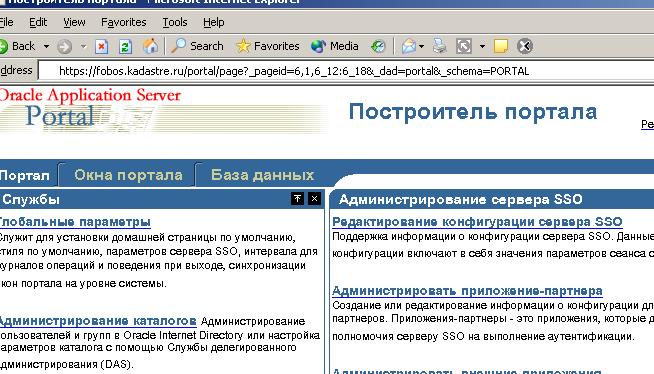Click the address bar URL field

[346, 71]
